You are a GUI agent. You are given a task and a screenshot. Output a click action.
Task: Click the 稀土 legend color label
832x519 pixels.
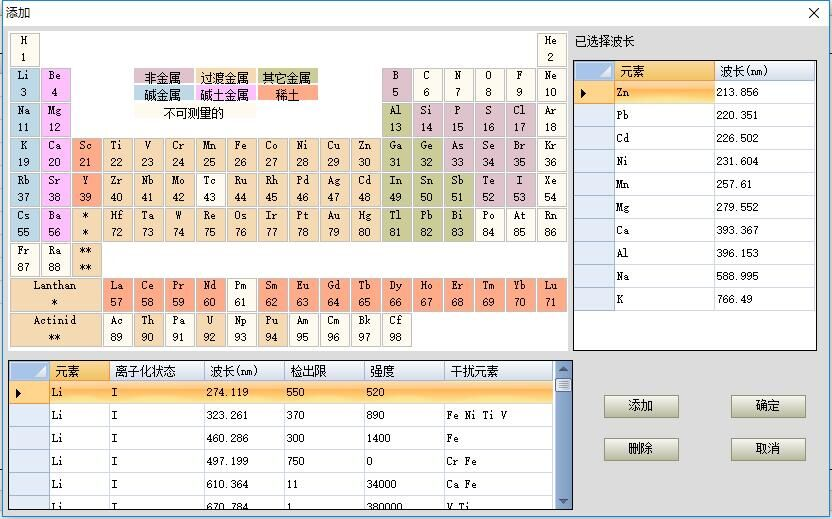click(x=287, y=94)
